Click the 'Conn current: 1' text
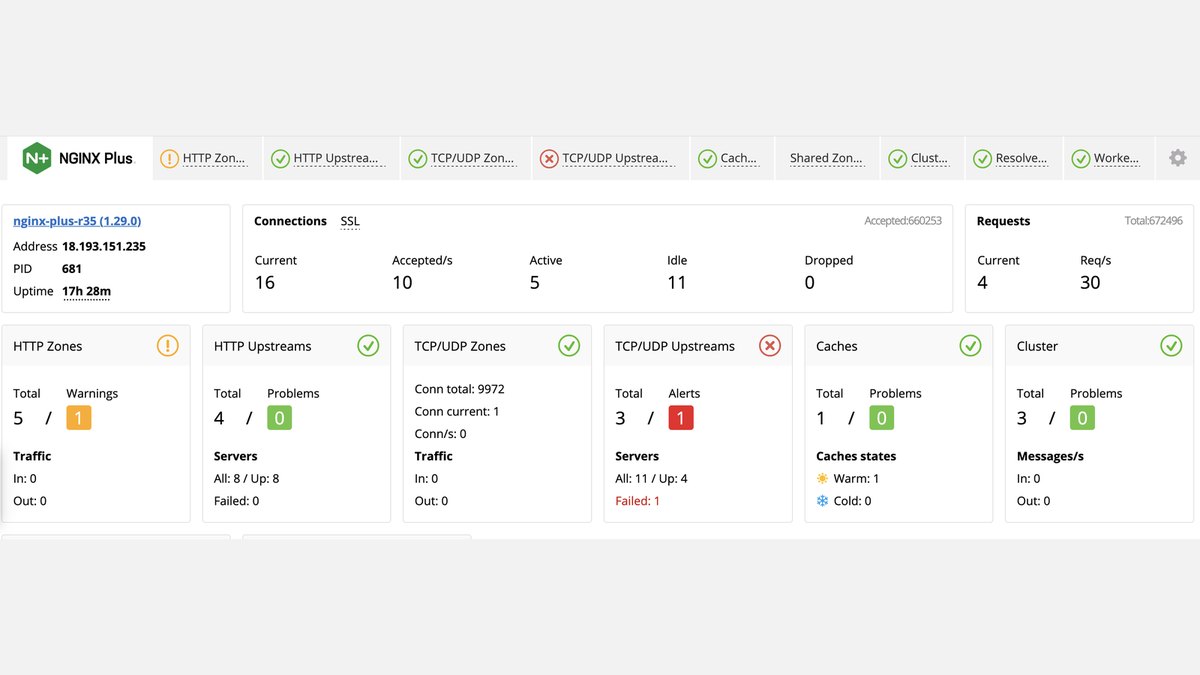The height and width of the screenshot is (675, 1200). (x=457, y=411)
